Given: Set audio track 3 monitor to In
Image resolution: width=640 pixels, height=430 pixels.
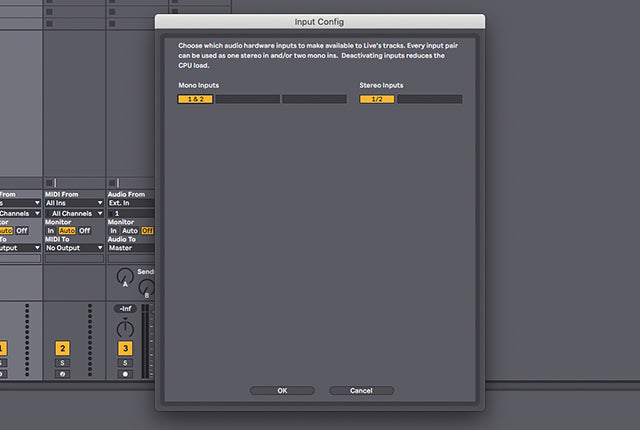Looking at the screenshot, I should coord(113,231).
